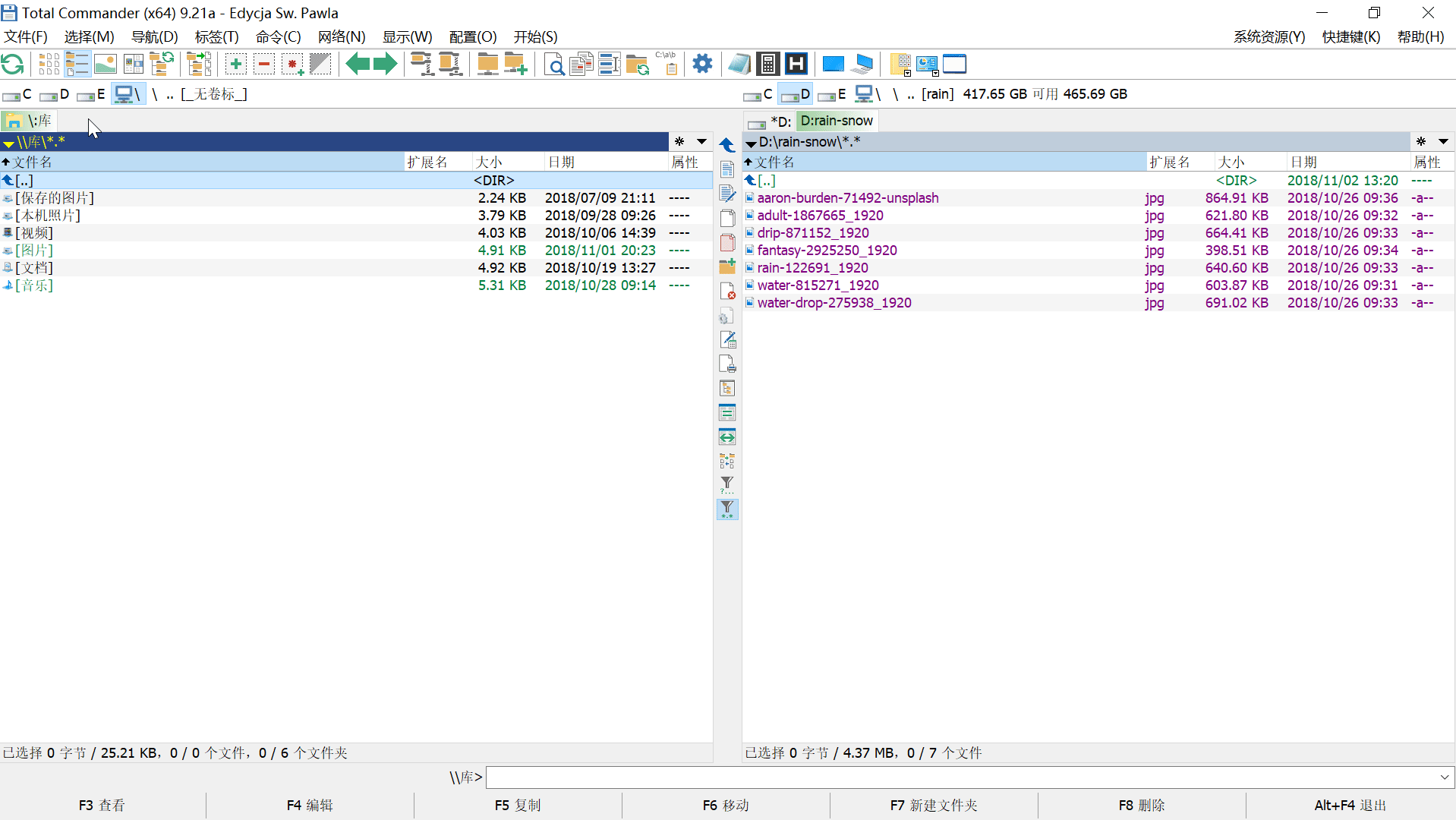The image size is (1456, 820).
Task: Switch to the D:rain-snow tab
Action: (x=837, y=121)
